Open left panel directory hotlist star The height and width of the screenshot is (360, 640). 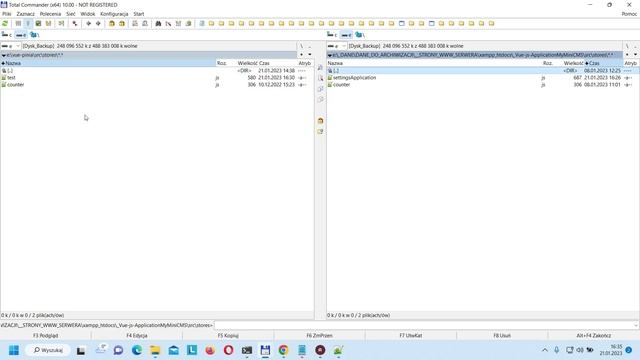pyautogui.click(x=302, y=55)
